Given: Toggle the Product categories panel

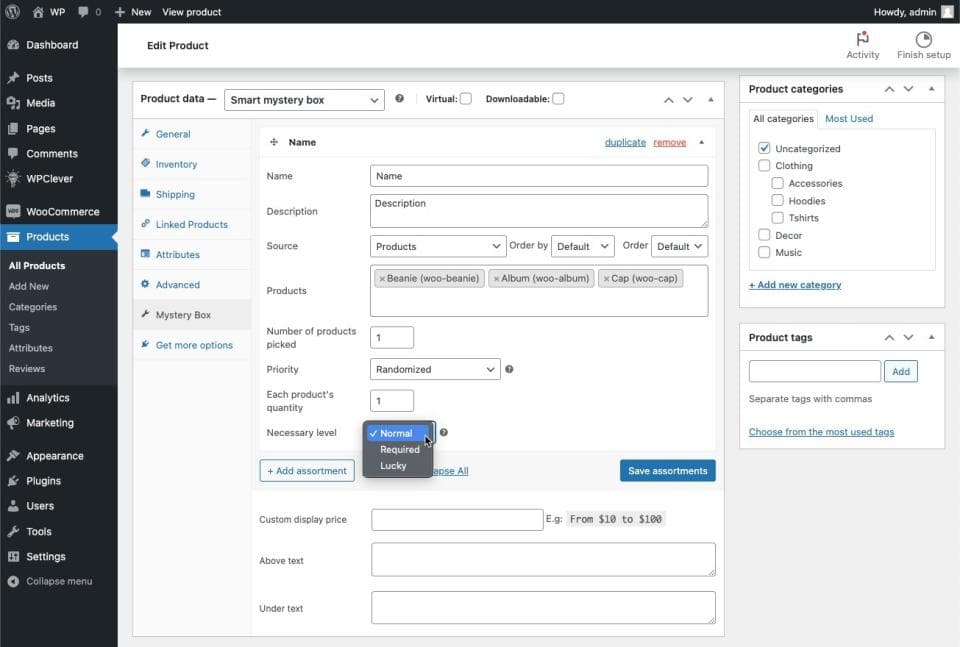Looking at the screenshot, I should [931, 89].
